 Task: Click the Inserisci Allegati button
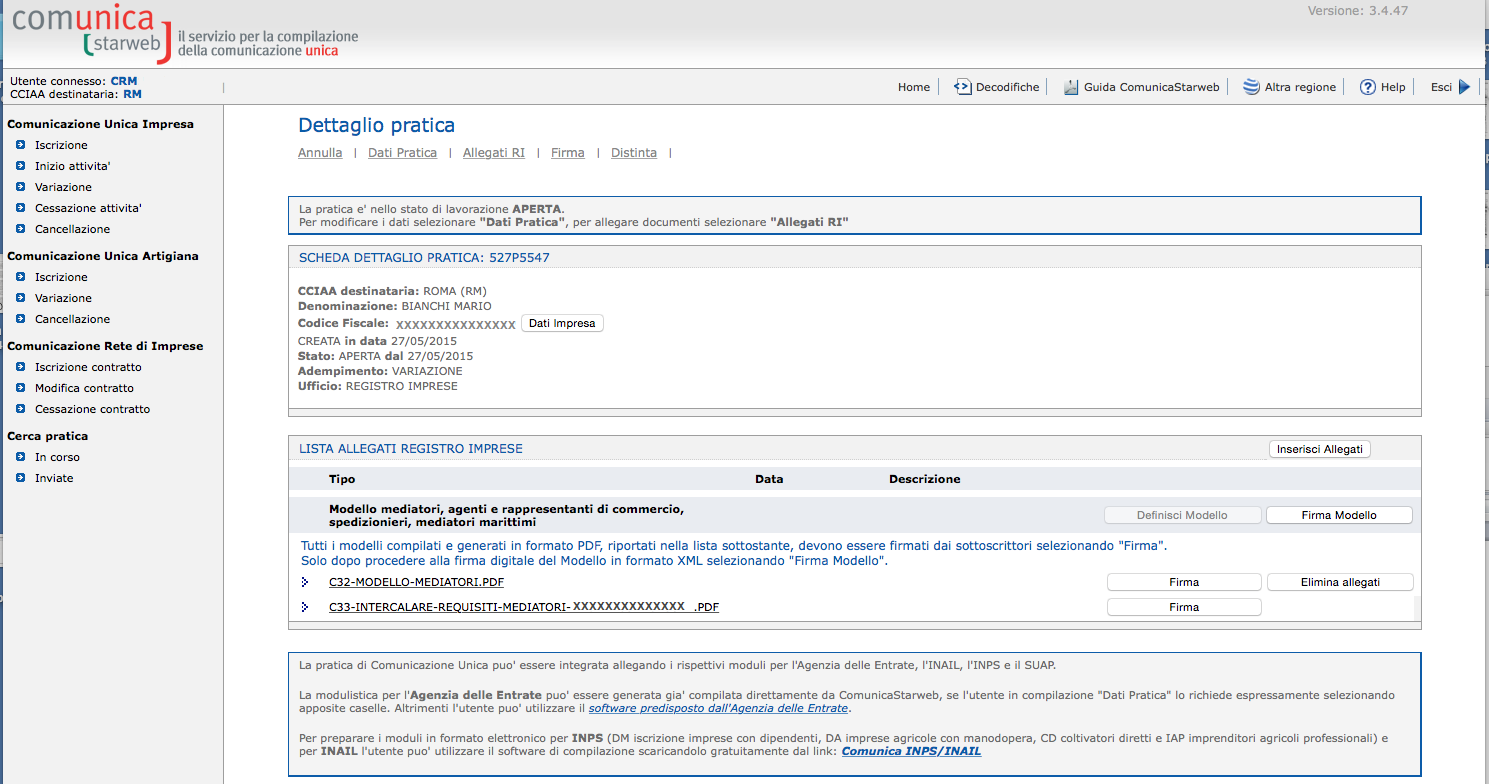[1319, 449]
